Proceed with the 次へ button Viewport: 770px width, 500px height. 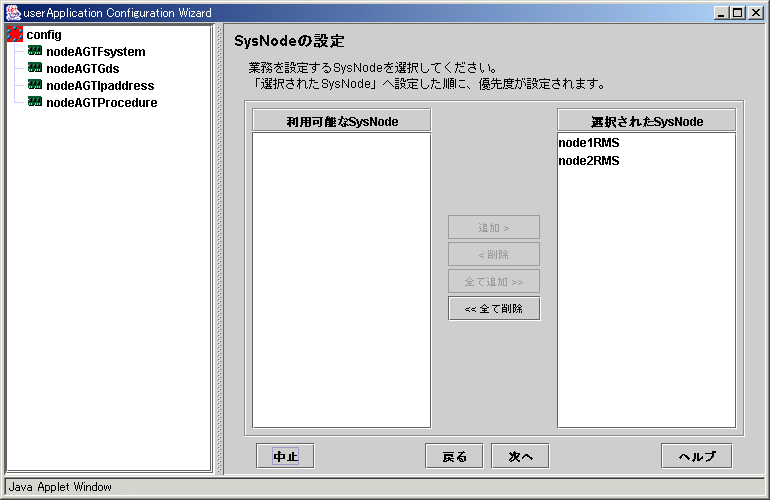[520, 456]
